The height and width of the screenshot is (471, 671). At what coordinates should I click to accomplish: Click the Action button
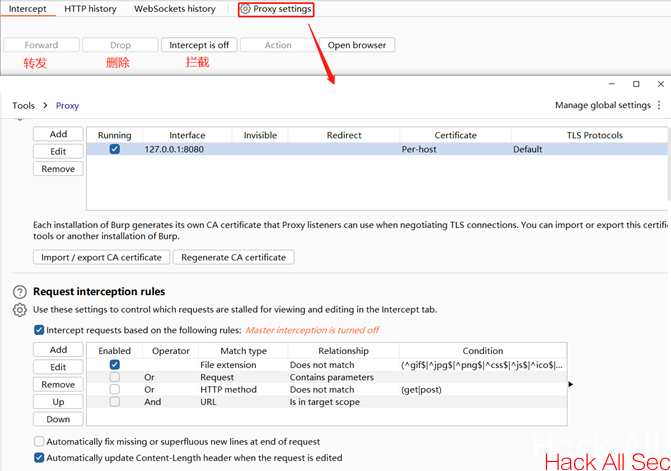tap(278, 45)
